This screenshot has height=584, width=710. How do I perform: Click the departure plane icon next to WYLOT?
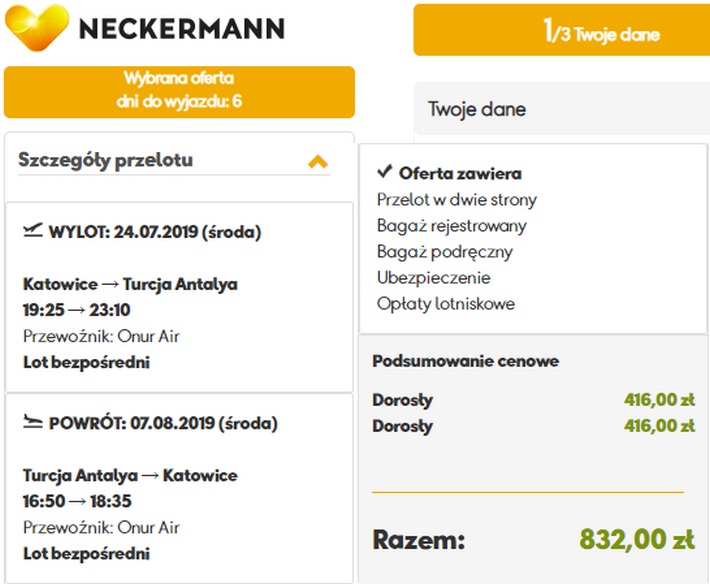[x=33, y=232]
